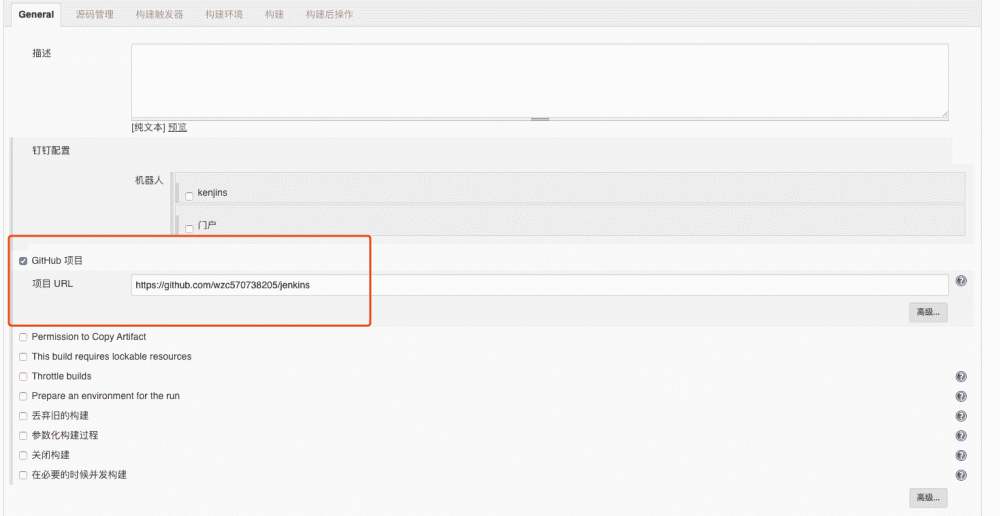Open help for Prepare an environment
The image size is (1000, 516).
pos(961,396)
